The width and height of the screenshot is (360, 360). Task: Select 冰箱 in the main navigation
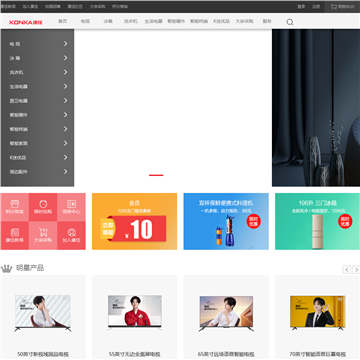point(108,21)
